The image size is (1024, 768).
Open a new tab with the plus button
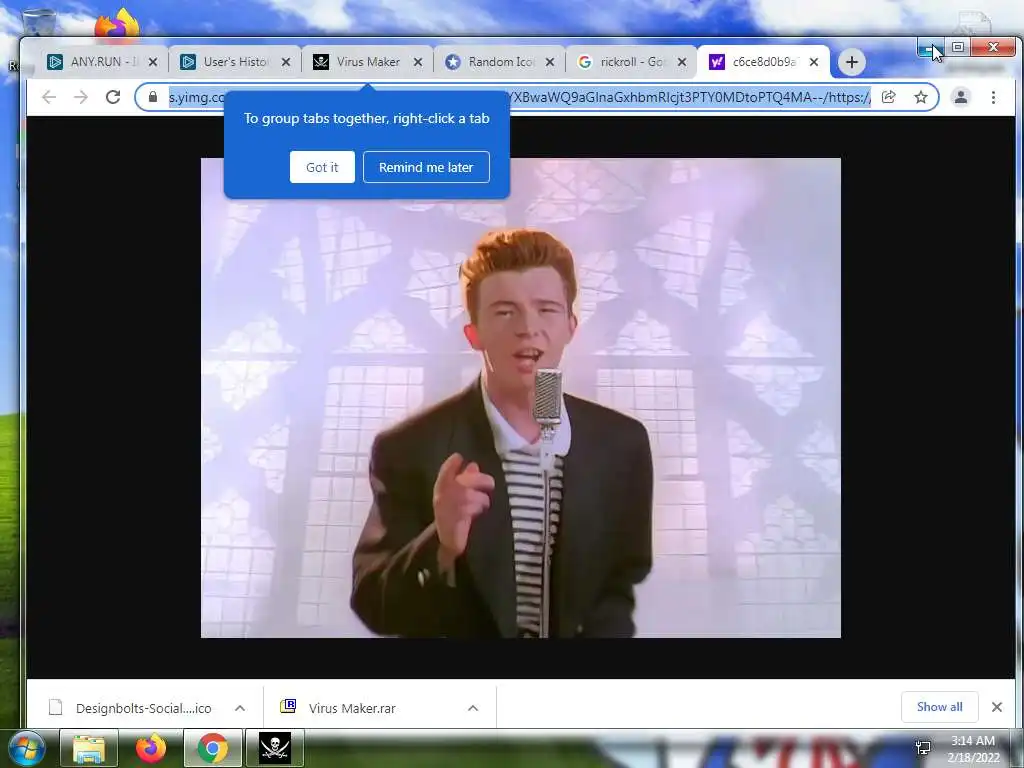point(852,62)
